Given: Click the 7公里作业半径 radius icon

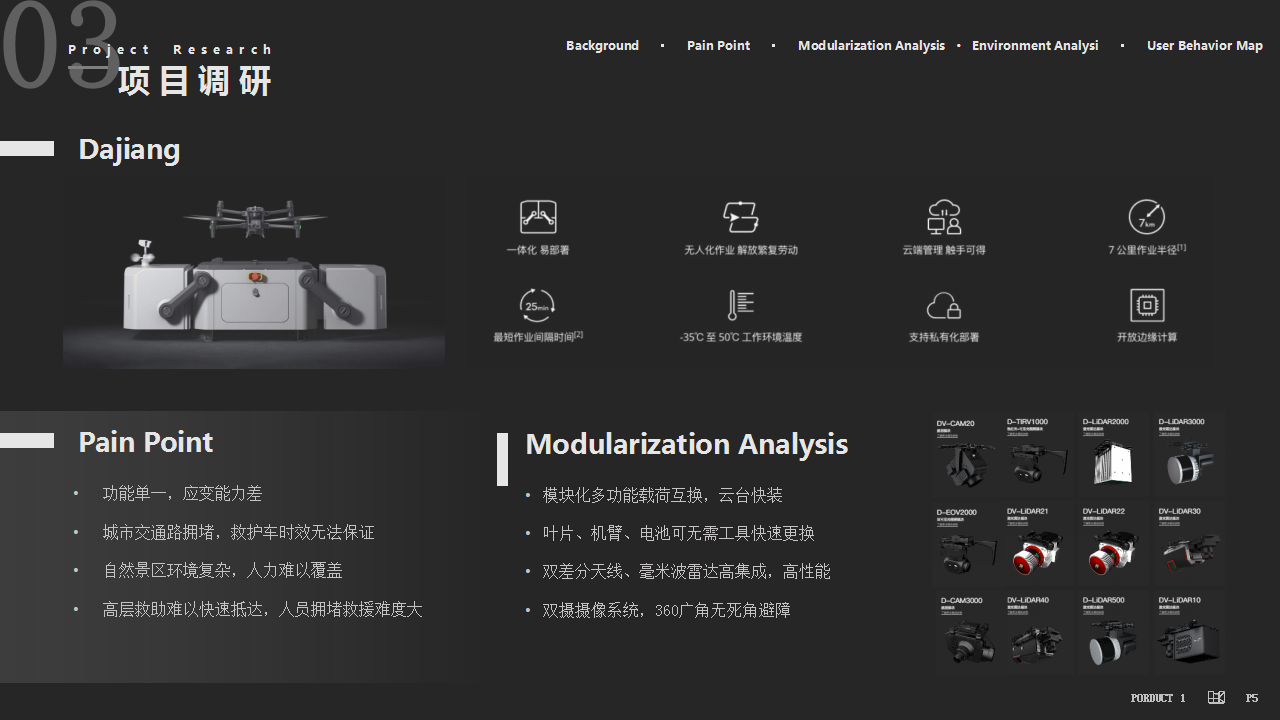Looking at the screenshot, I should [1146, 215].
